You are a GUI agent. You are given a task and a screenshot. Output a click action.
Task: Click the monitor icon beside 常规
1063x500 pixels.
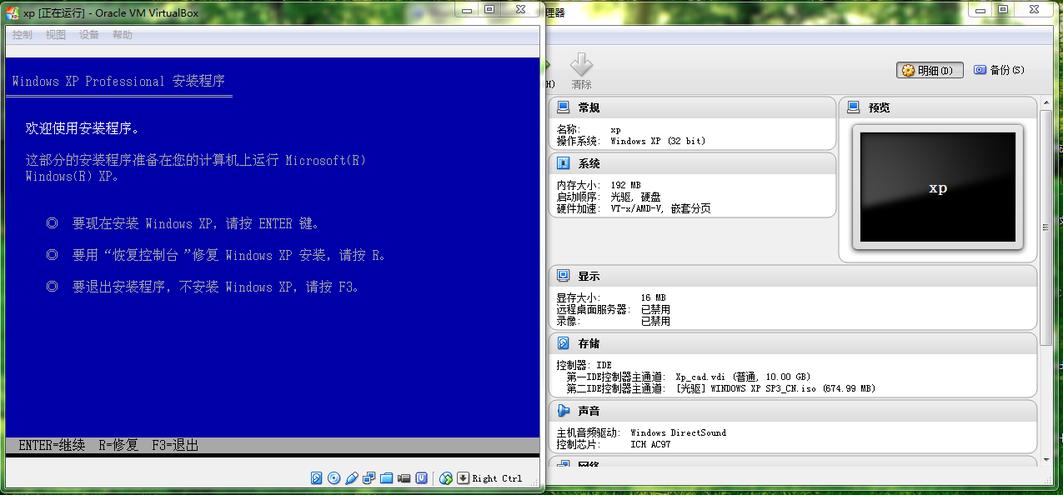(x=563, y=108)
